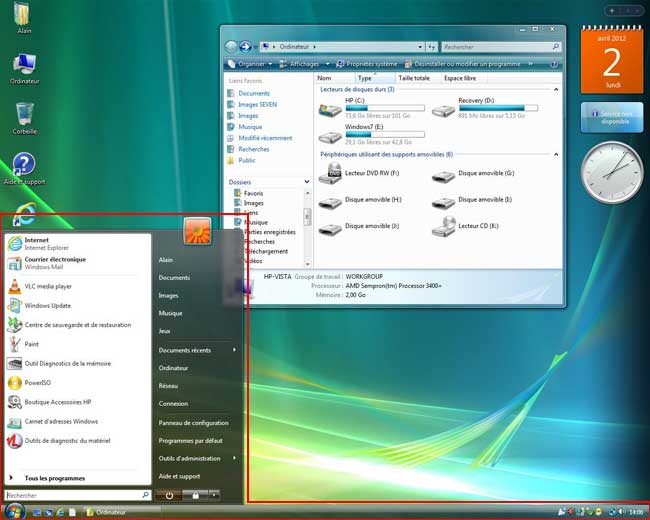Sort drives by the Espace libre column
The width and height of the screenshot is (650, 520).
pos(463,78)
